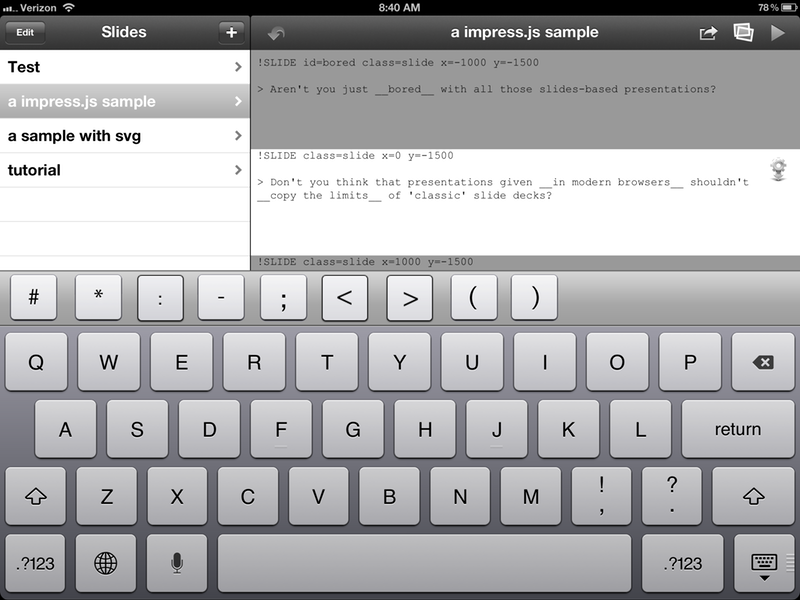This screenshot has width=800, height=600.
Task: Tap the battery indicator in status bar
Action: [x=789, y=8]
